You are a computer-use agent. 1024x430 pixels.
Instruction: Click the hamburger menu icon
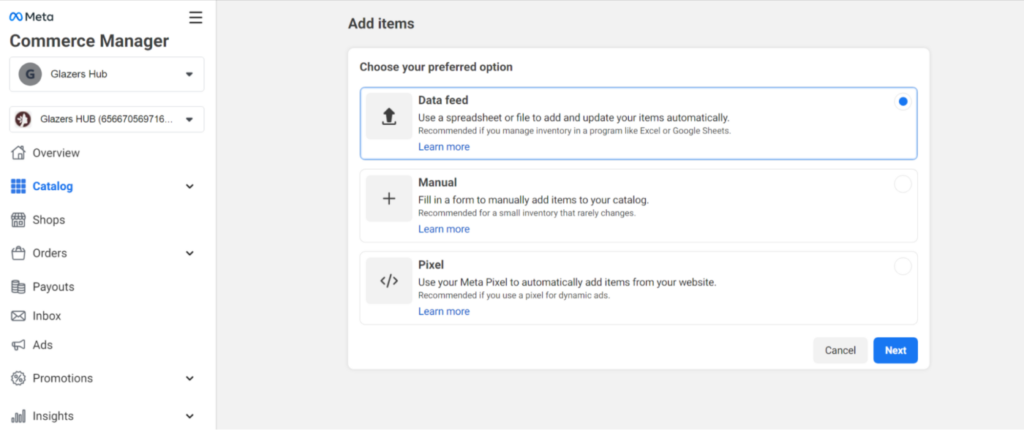(195, 17)
